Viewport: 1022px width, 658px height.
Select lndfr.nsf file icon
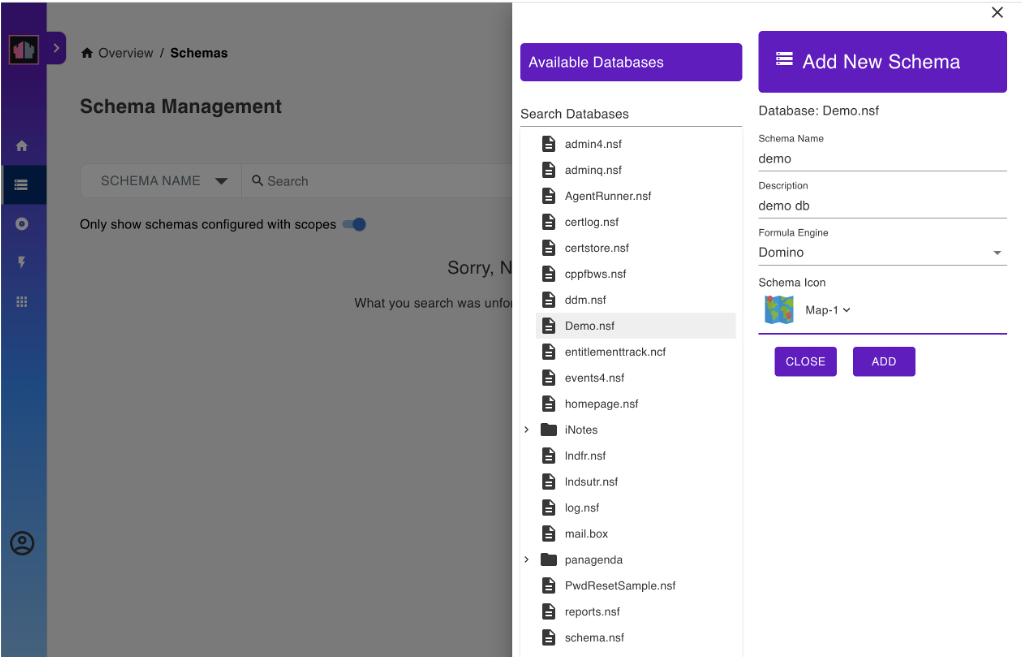[549, 456]
